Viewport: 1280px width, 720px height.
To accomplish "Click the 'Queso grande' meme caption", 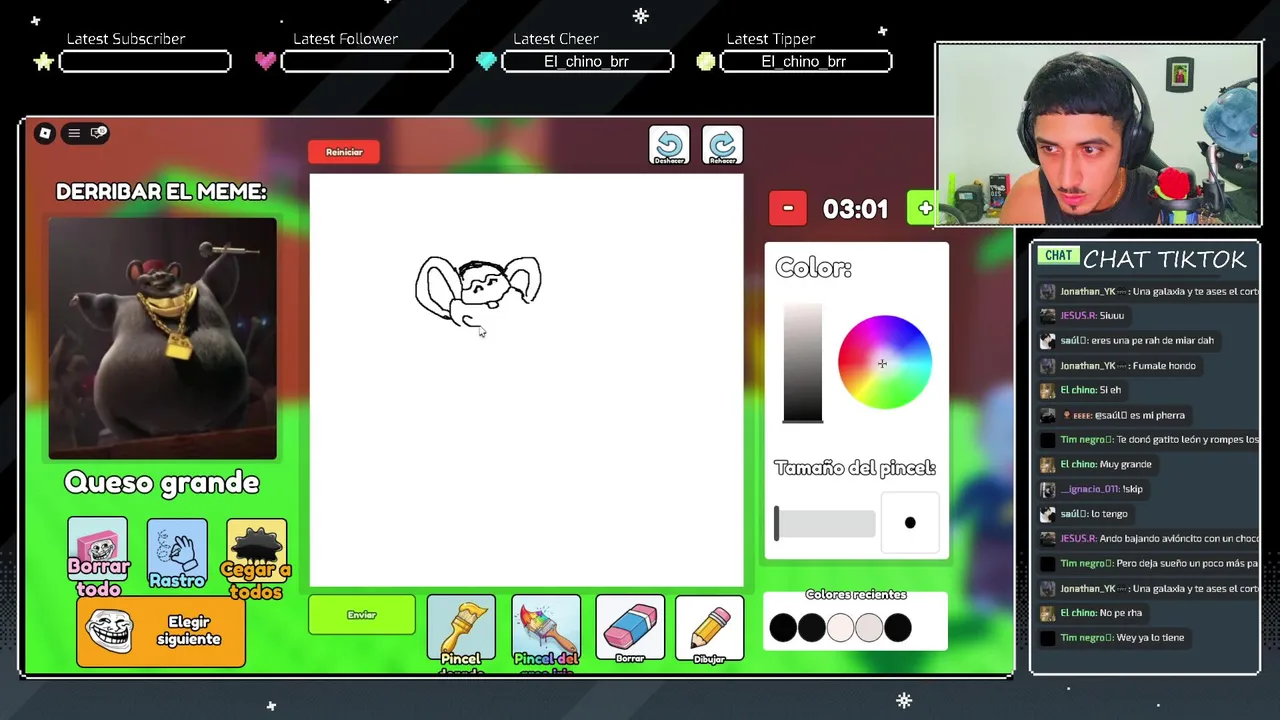I will tap(162, 483).
